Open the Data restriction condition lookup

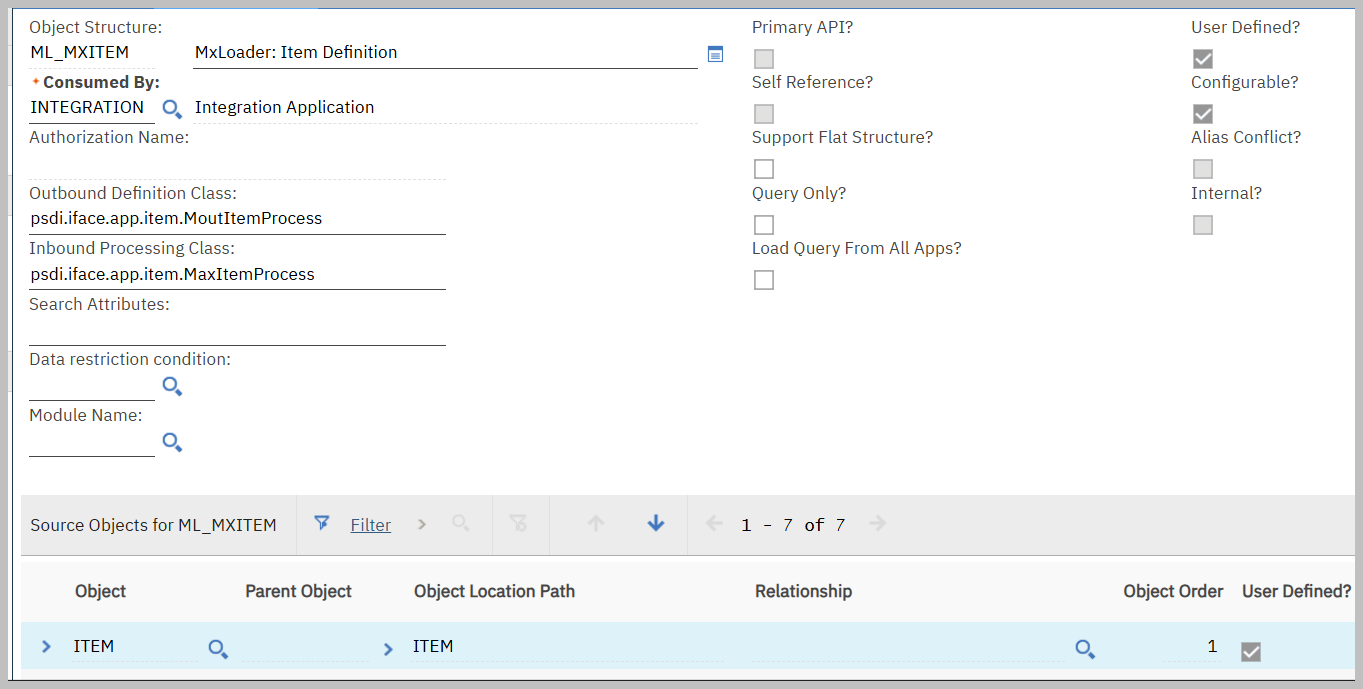click(x=172, y=386)
